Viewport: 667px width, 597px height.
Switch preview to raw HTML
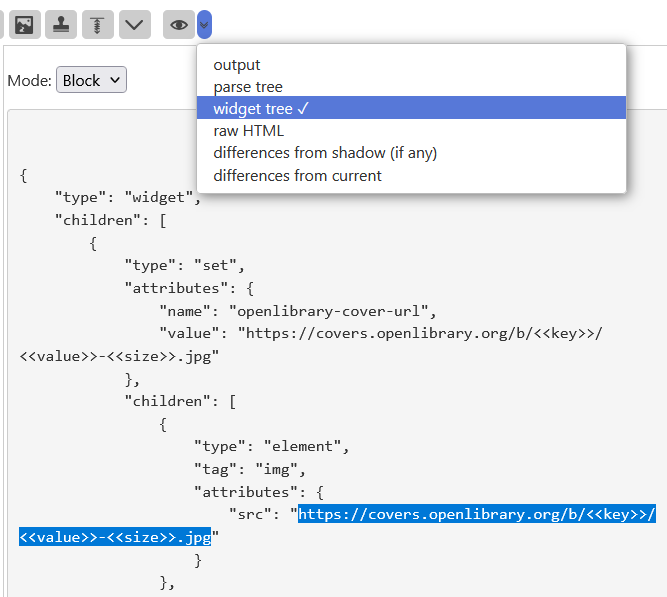point(249,131)
